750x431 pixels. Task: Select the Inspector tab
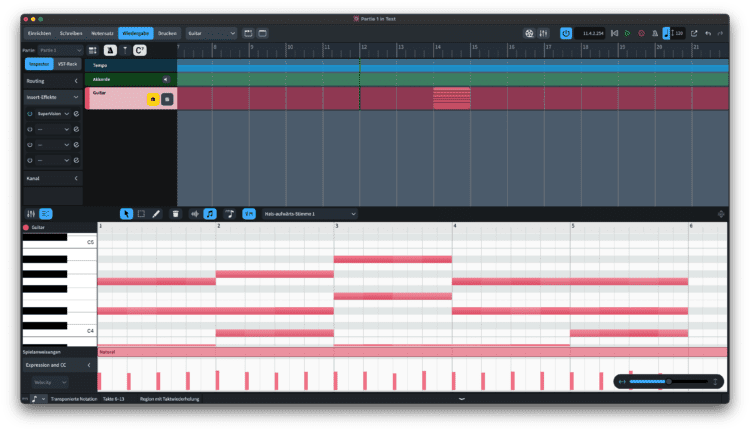click(x=39, y=64)
